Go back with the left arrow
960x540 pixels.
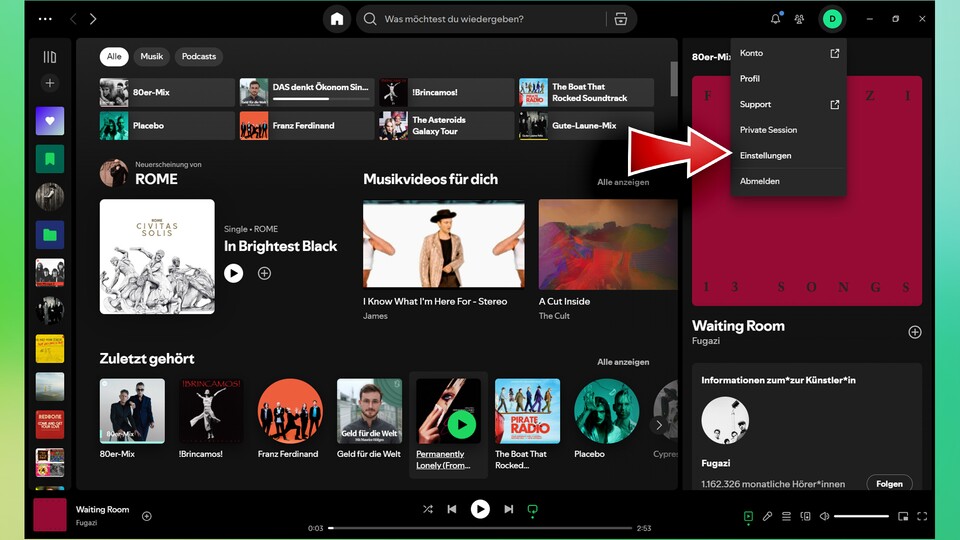pyautogui.click(x=73, y=19)
